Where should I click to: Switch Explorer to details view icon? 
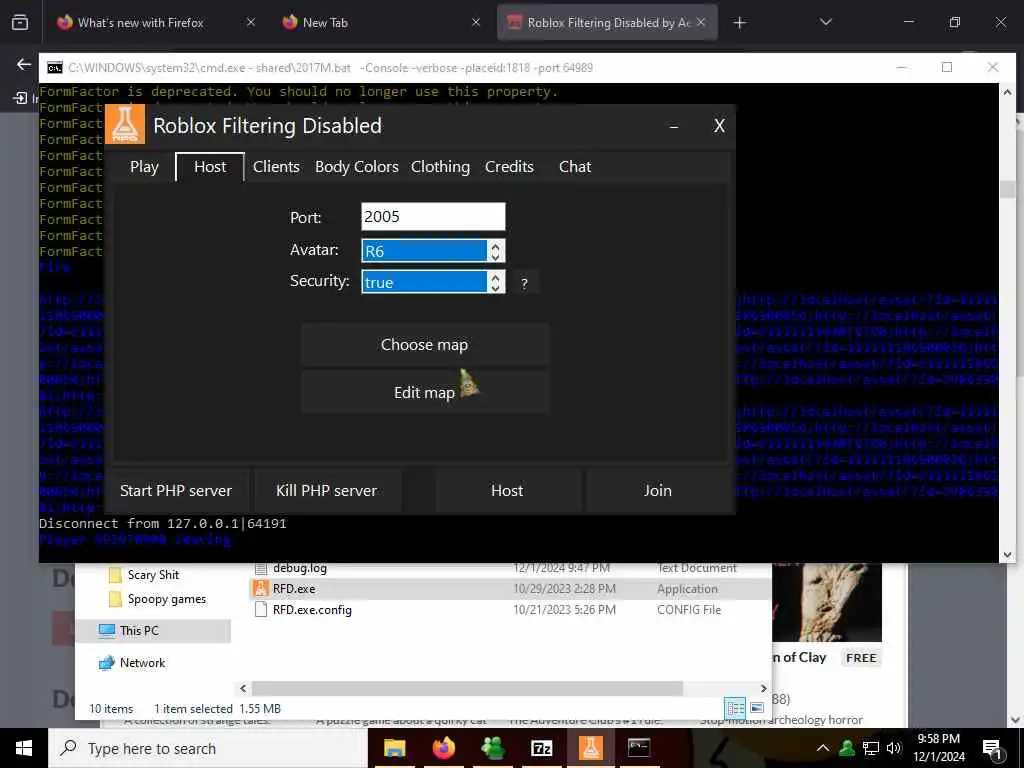(735, 708)
